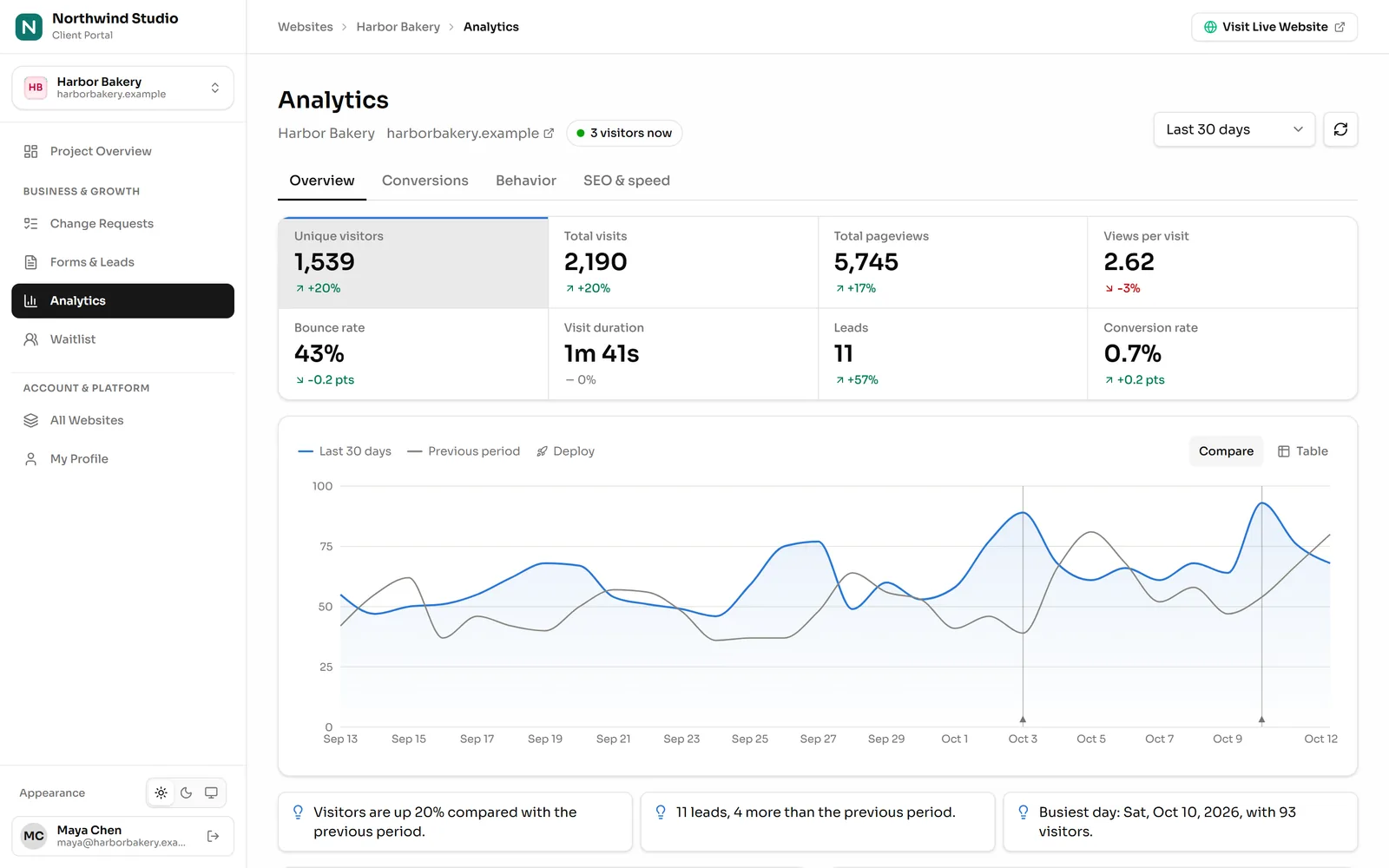
Task: Open Harbor Bakery breadcrumb link
Action: [398, 27]
